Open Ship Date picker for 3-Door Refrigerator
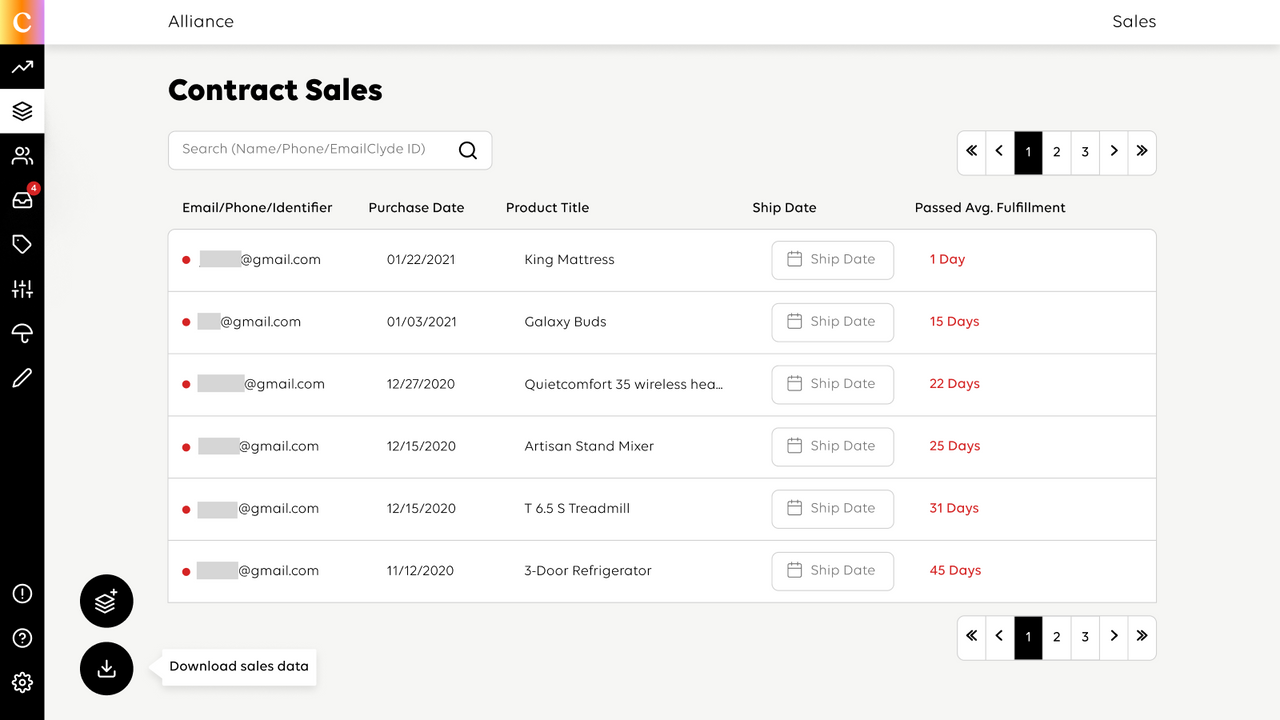Image resolution: width=1280 pixels, height=720 pixels. click(x=832, y=570)
